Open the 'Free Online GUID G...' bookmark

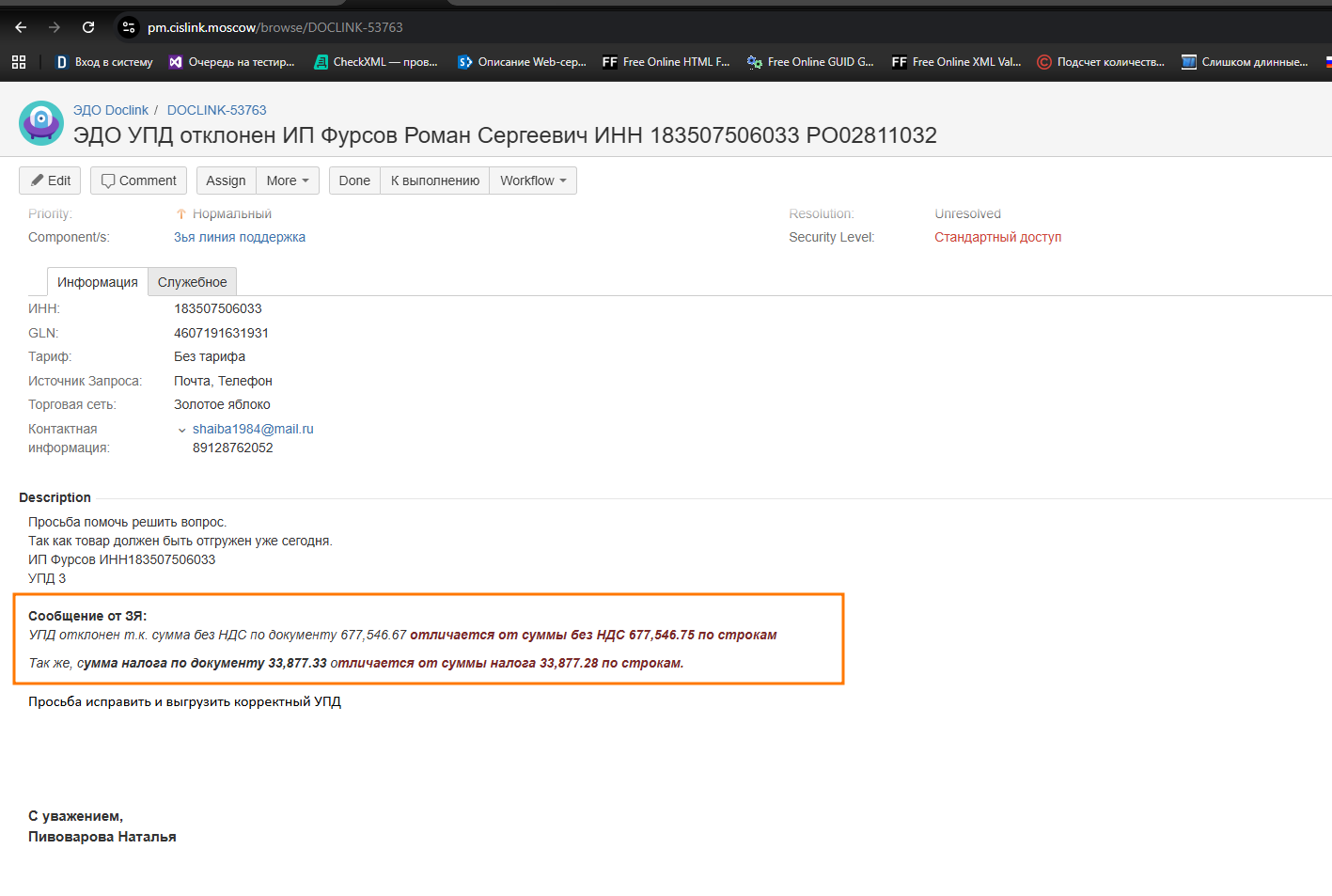coord(810,62)
